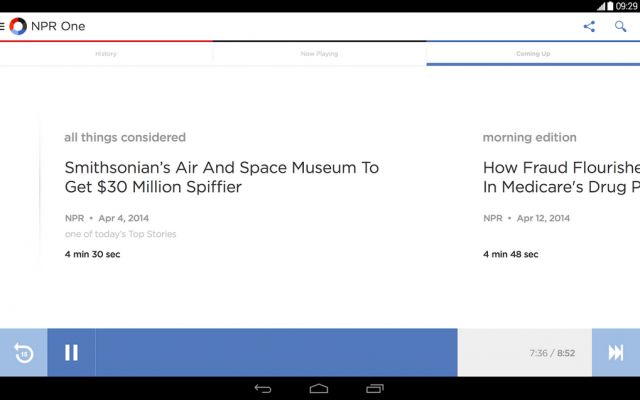Skip to the next story

point(616,353)
